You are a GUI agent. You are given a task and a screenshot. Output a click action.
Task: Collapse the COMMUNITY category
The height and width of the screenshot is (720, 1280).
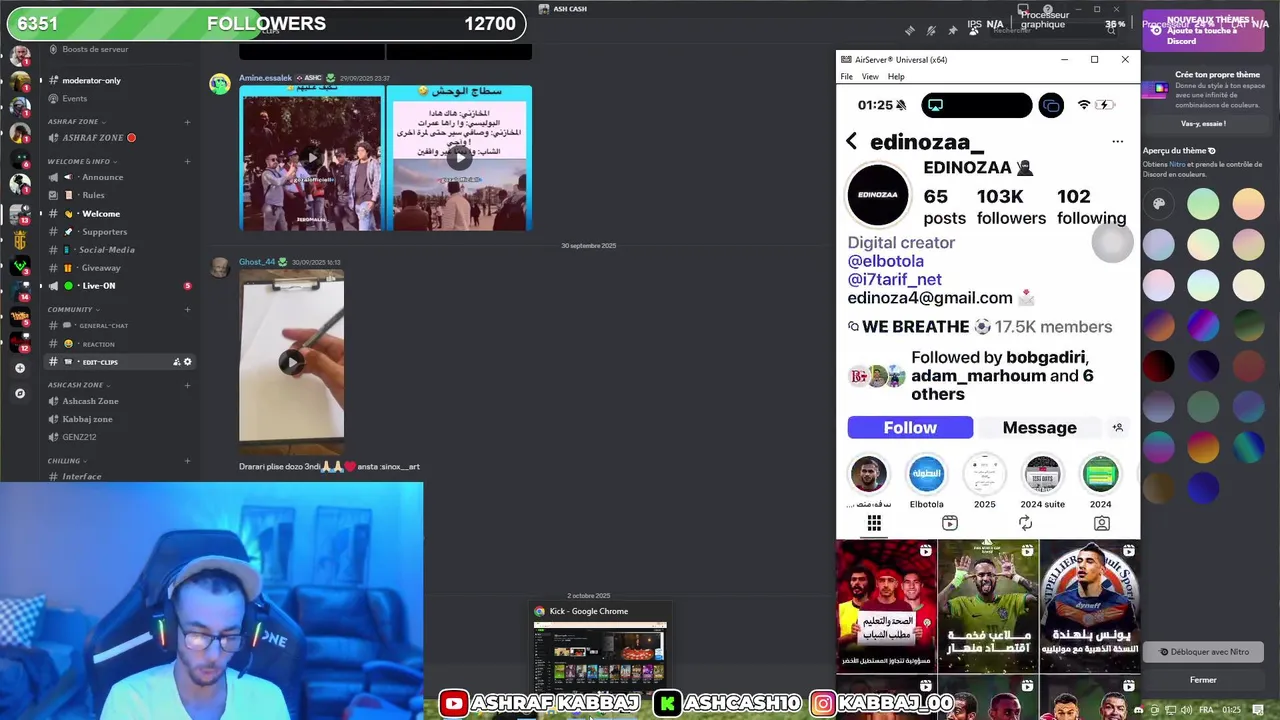pos(73,310)
